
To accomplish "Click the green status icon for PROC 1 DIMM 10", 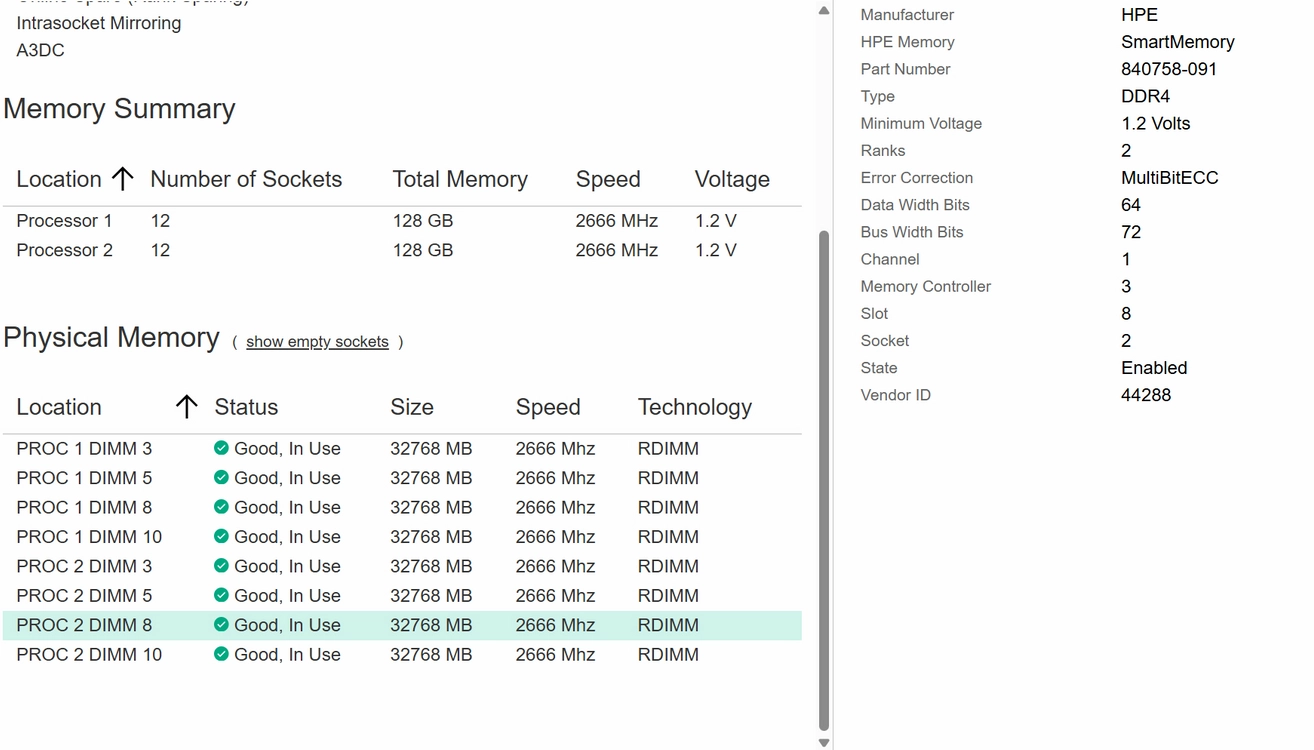I will [x=221, y=536].
